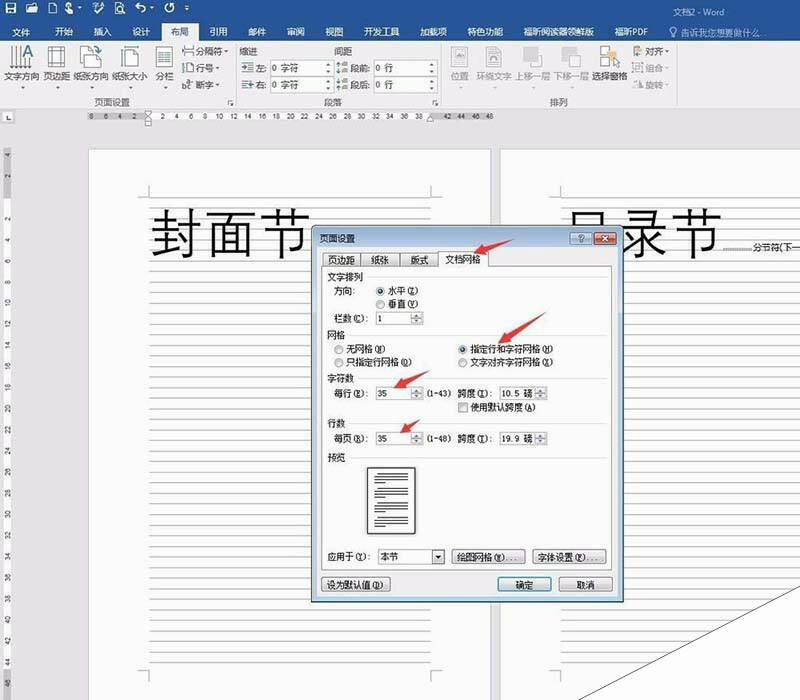Screen dimensions: 800x700
Task: Click the 栏数 spinner arrows
Action: tap(417, 318)
